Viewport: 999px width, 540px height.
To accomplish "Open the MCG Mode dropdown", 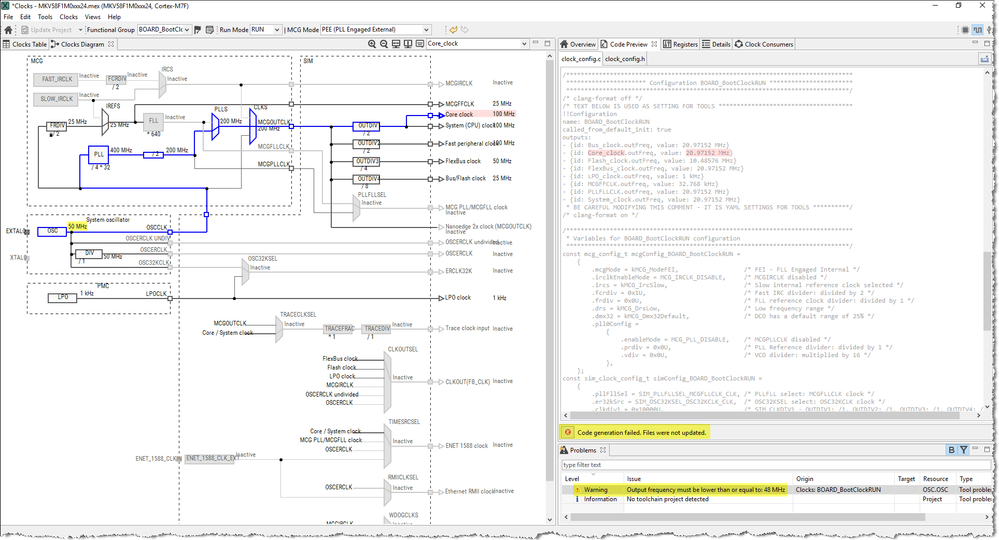I will pyautogui.click(x=425, y=30).
